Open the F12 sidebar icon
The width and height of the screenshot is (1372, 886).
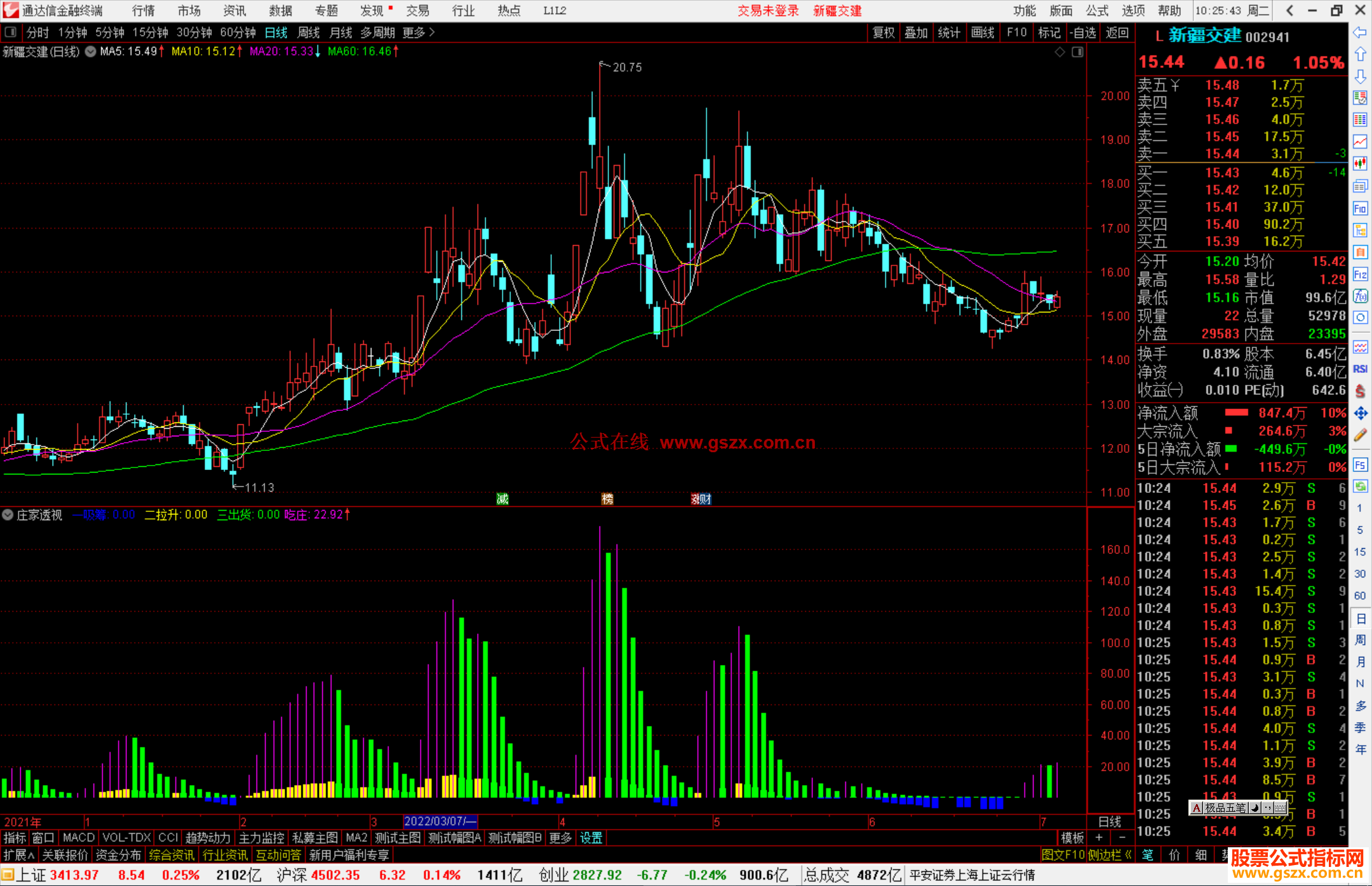click(x=1360, y=274)
